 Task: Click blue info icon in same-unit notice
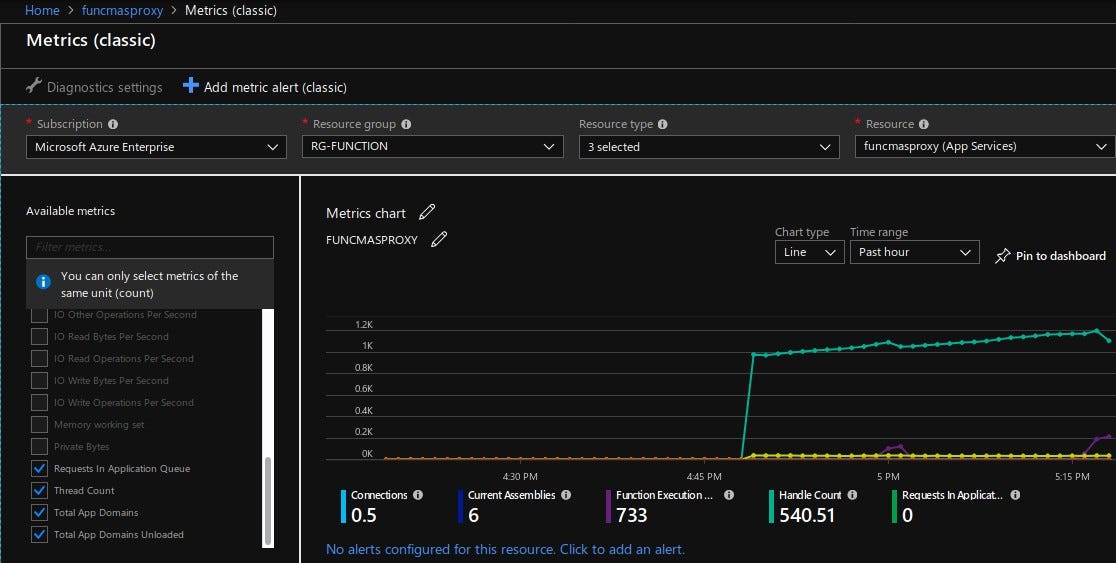click(x=43, y=281)
